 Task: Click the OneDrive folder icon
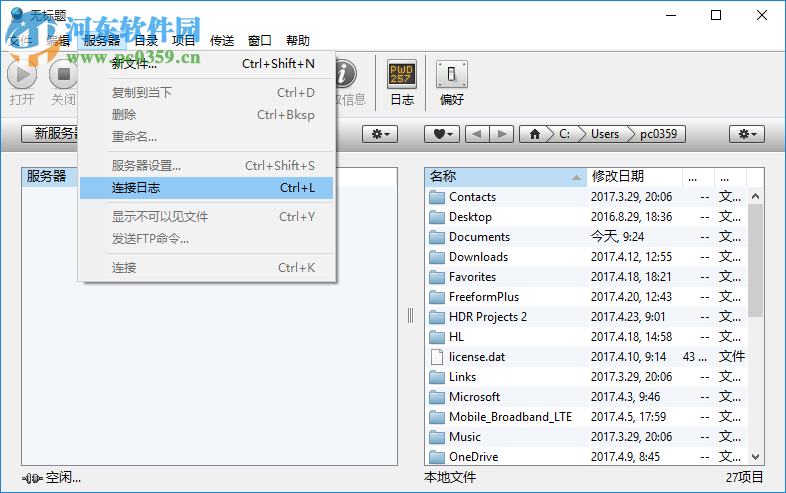point(437,457)
